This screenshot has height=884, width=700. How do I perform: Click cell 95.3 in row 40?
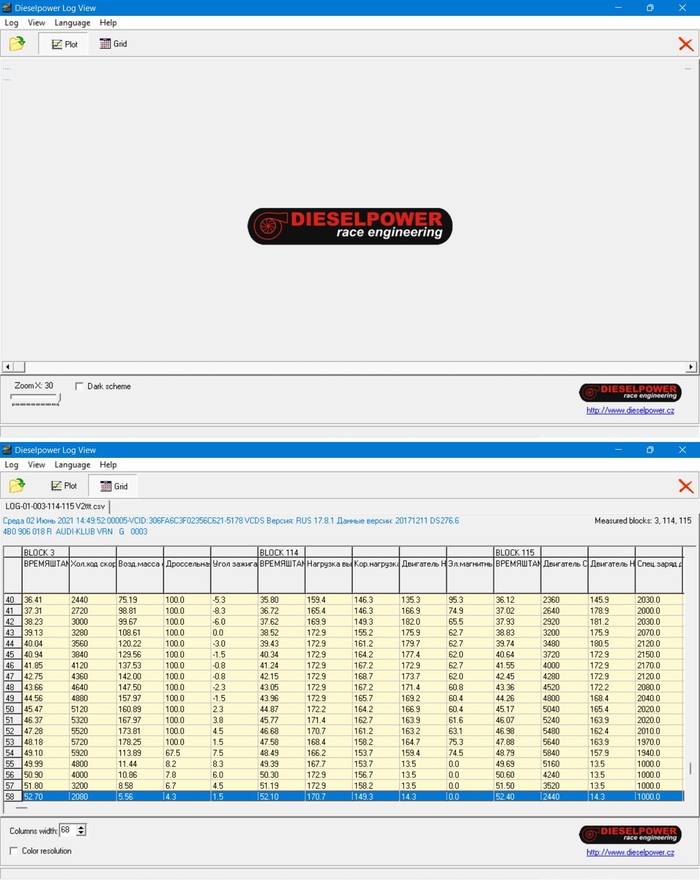470,600
